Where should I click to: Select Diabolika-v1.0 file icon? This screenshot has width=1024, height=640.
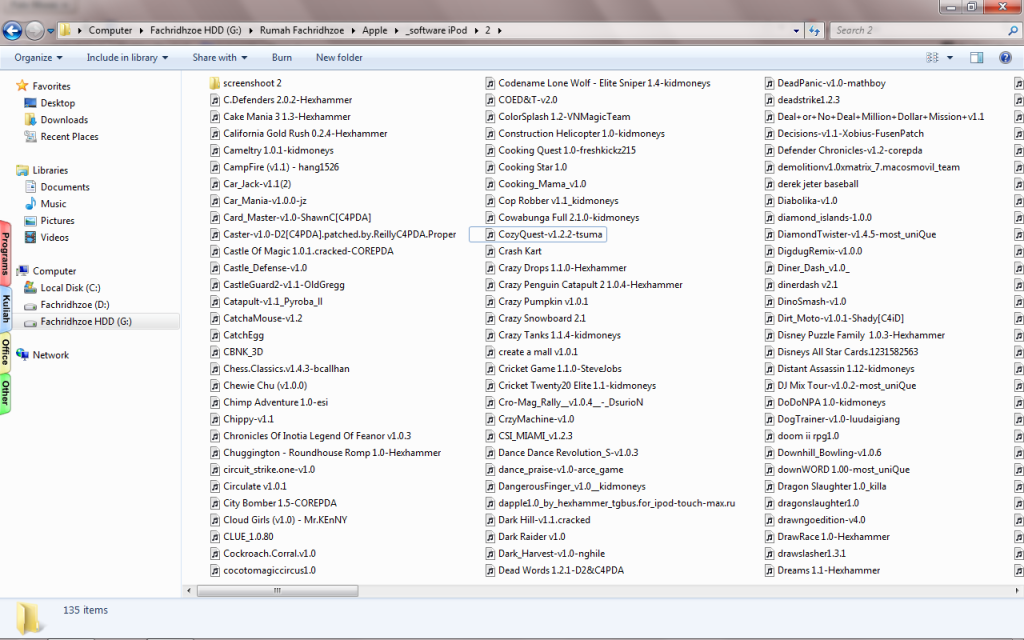coord(769,201)
